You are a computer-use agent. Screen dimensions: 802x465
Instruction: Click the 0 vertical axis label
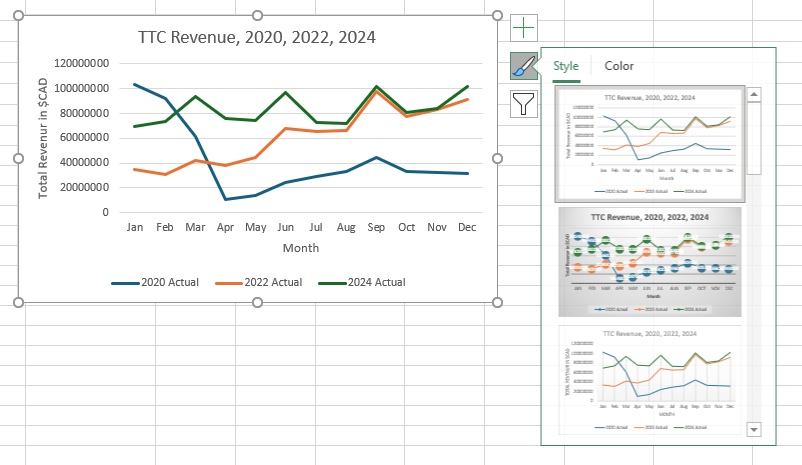pyautogui.click(x=105, y=212)
